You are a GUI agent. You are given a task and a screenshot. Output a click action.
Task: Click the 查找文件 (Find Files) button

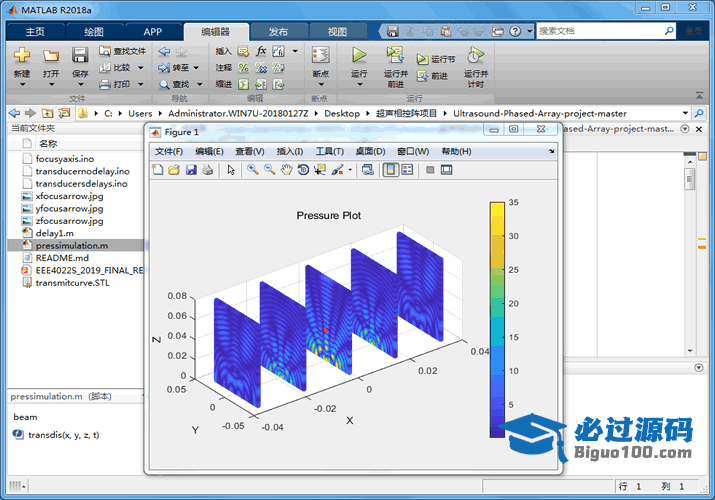[x=123, y=51]
